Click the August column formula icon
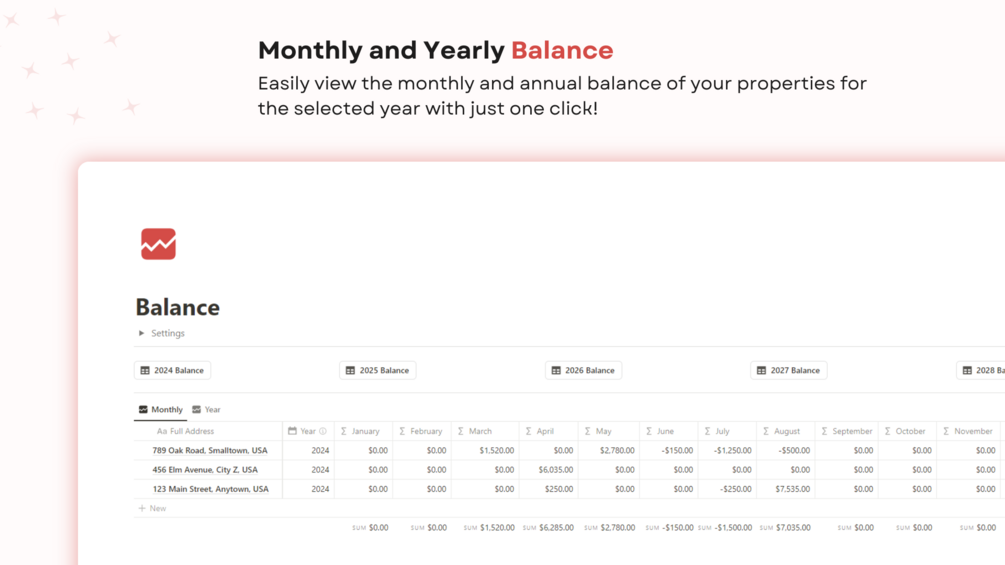Viewport: 1005px width, 565px height. tap(766, 431)
